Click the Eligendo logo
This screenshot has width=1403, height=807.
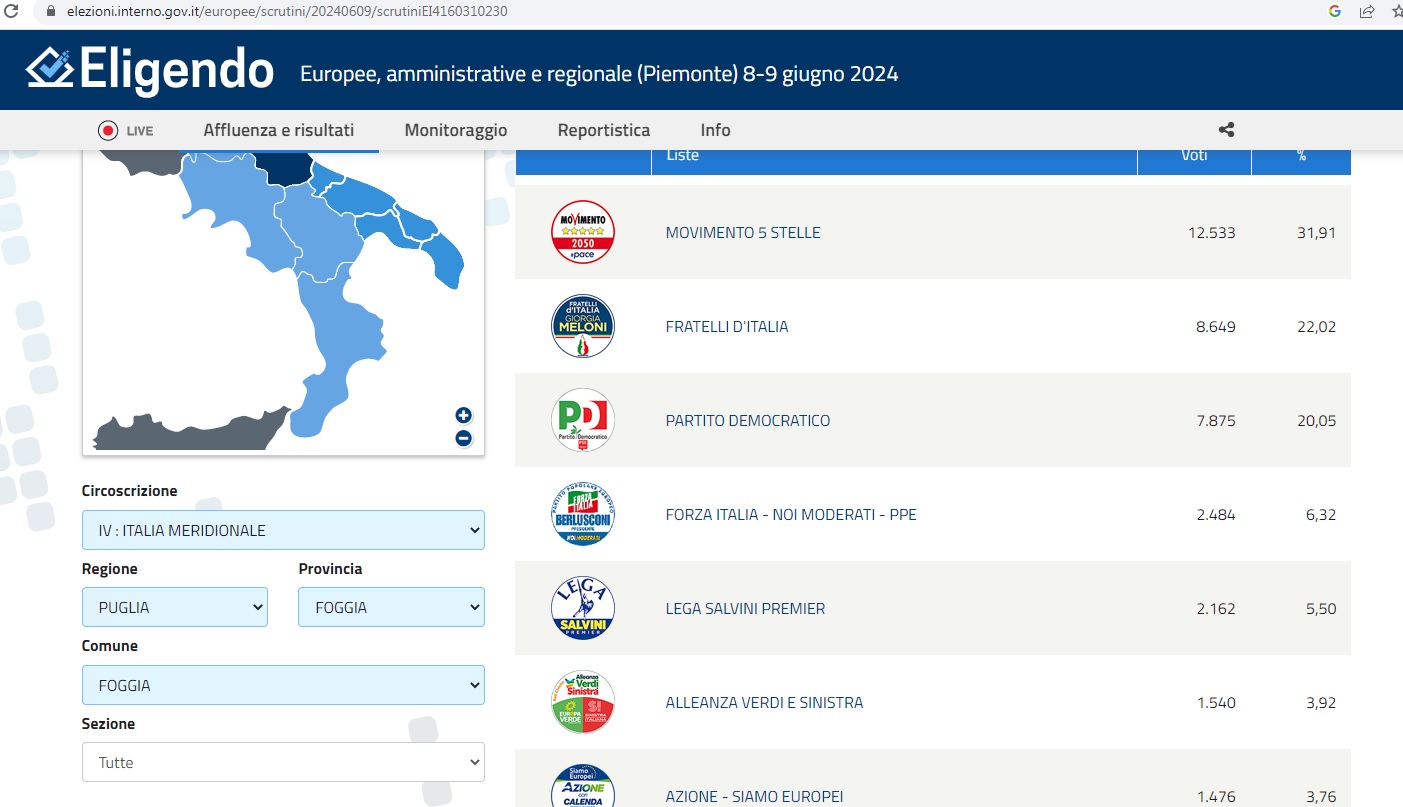click(149, 69)
